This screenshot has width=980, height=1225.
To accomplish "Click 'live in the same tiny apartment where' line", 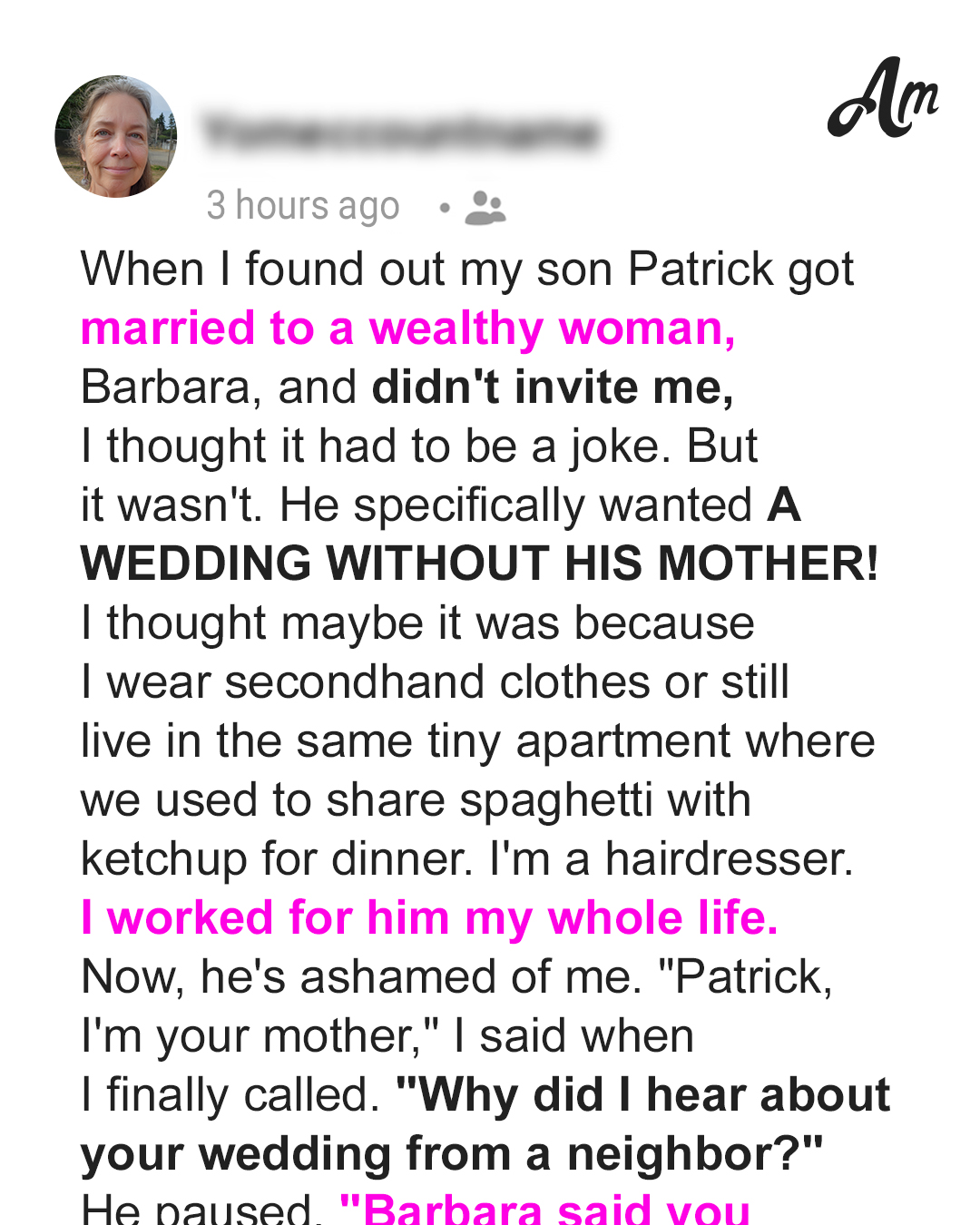I will pos(478,741).
